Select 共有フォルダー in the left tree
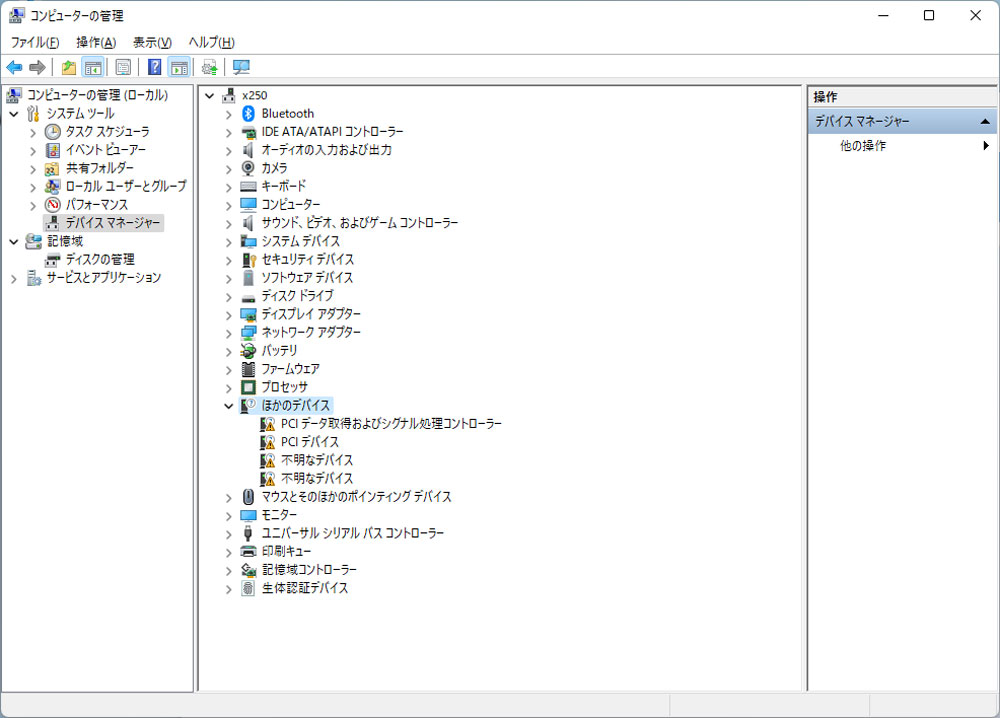 point(99,168)
